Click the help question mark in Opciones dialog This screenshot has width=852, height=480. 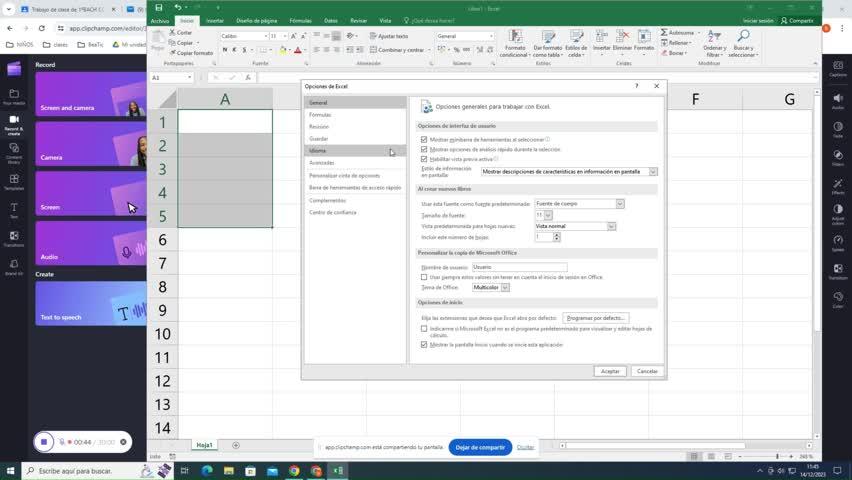pyautogui.click(x=637, y=86)
